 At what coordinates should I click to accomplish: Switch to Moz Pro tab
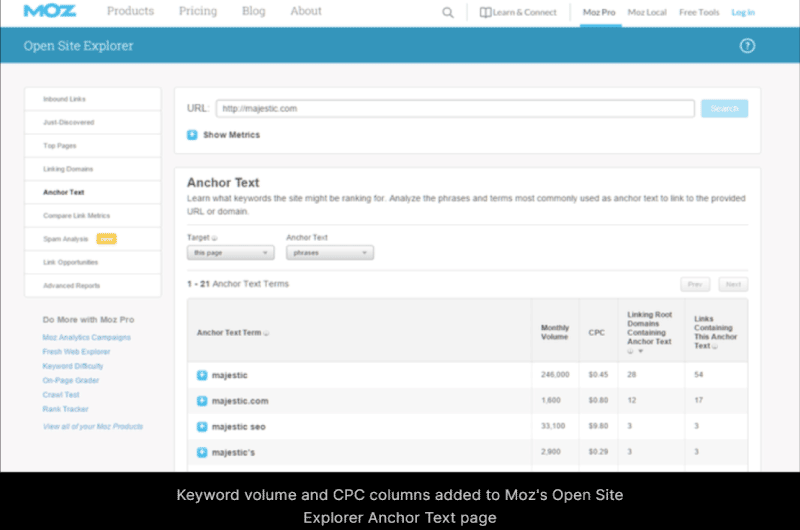599,12
